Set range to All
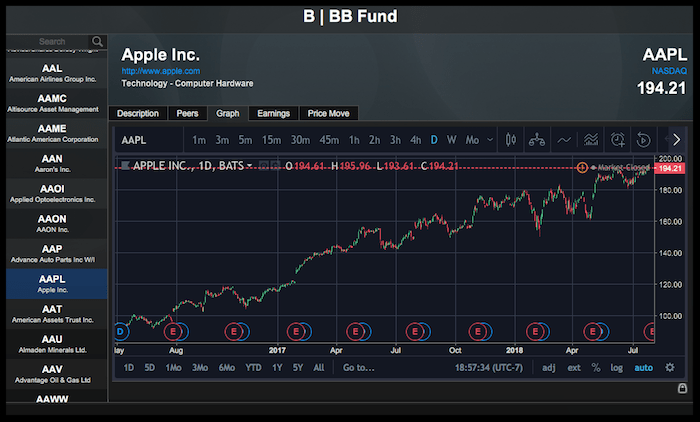Viewport: 700px width, 422px height. coord(319,368)
